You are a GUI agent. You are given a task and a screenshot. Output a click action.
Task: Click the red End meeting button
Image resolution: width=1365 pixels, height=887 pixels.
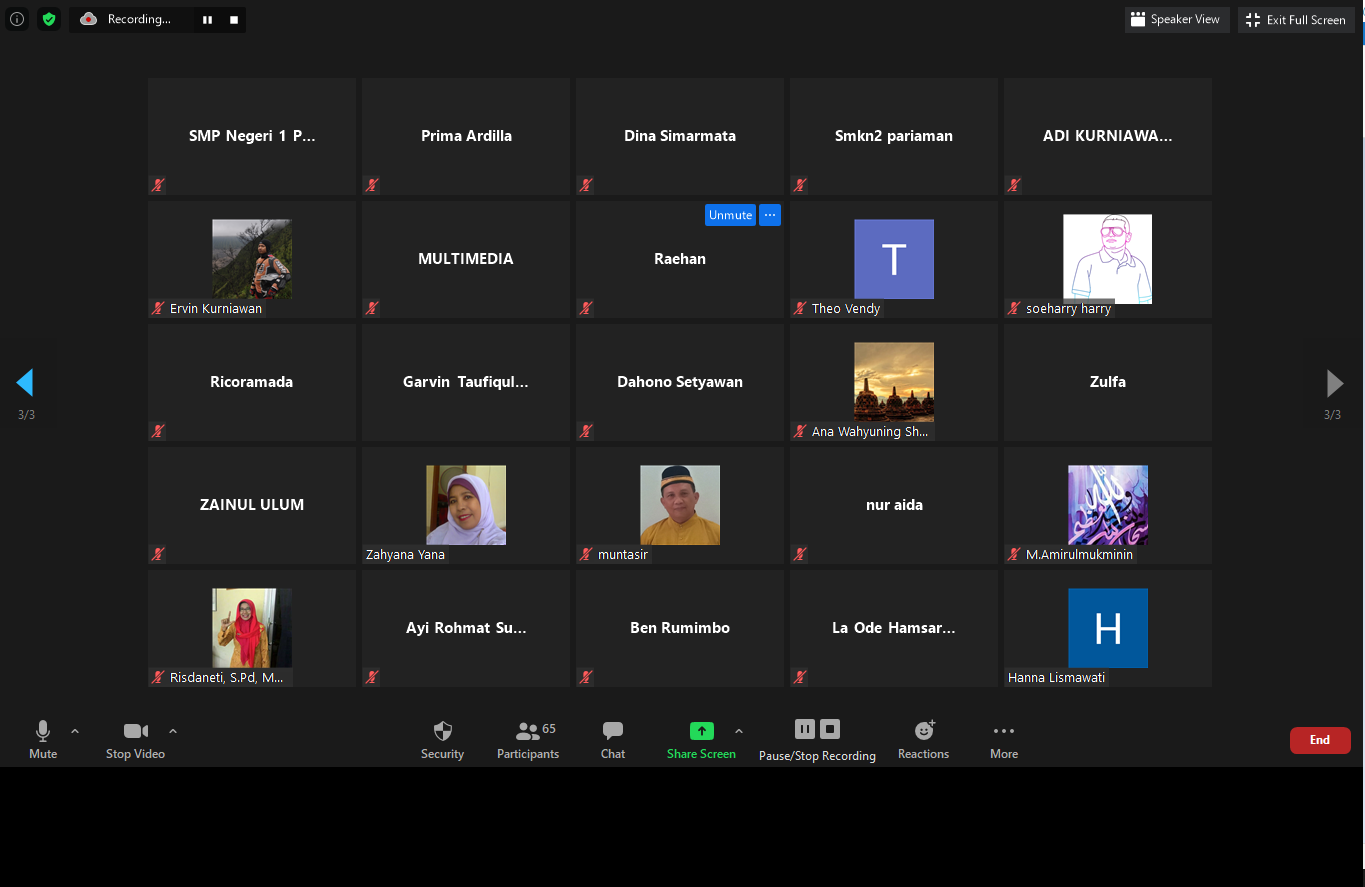pyautogui.click(x=1320, y=740)
